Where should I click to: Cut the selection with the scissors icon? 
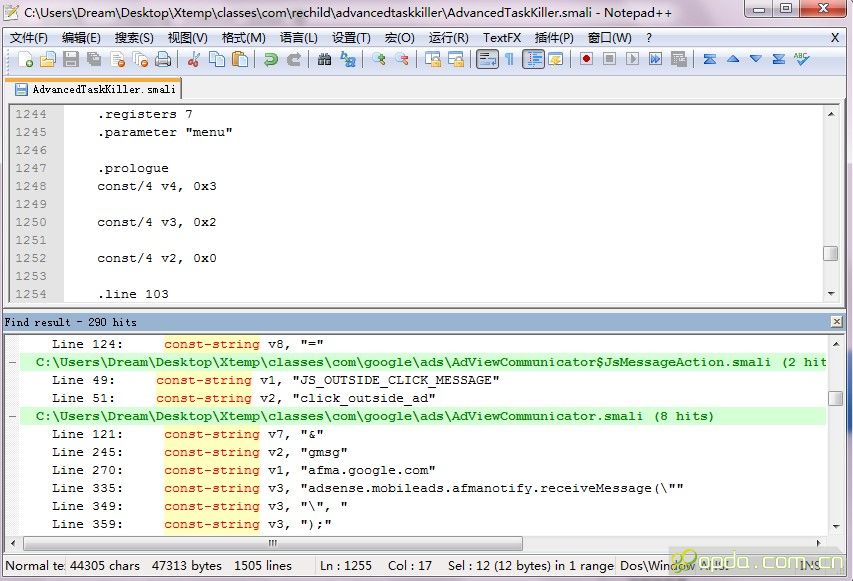click(x=193, y=59)
